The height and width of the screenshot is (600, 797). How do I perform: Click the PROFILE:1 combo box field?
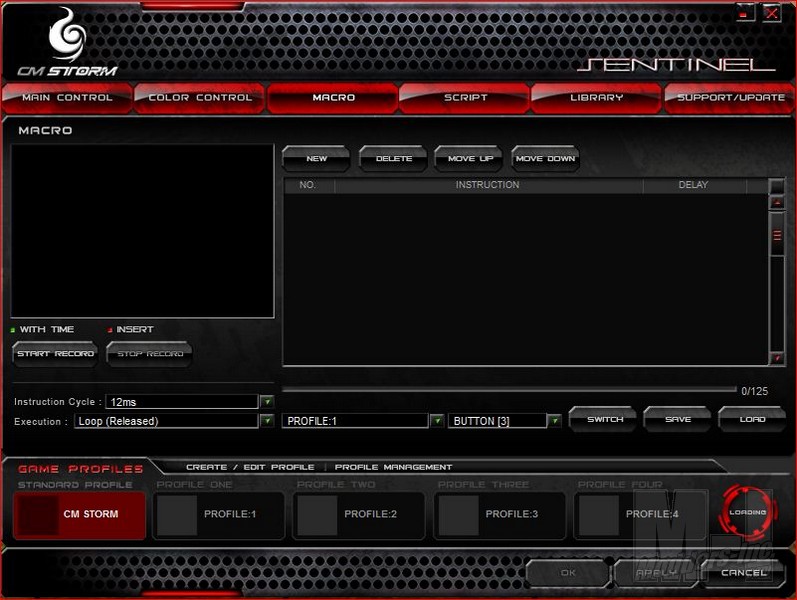point(355,421)
